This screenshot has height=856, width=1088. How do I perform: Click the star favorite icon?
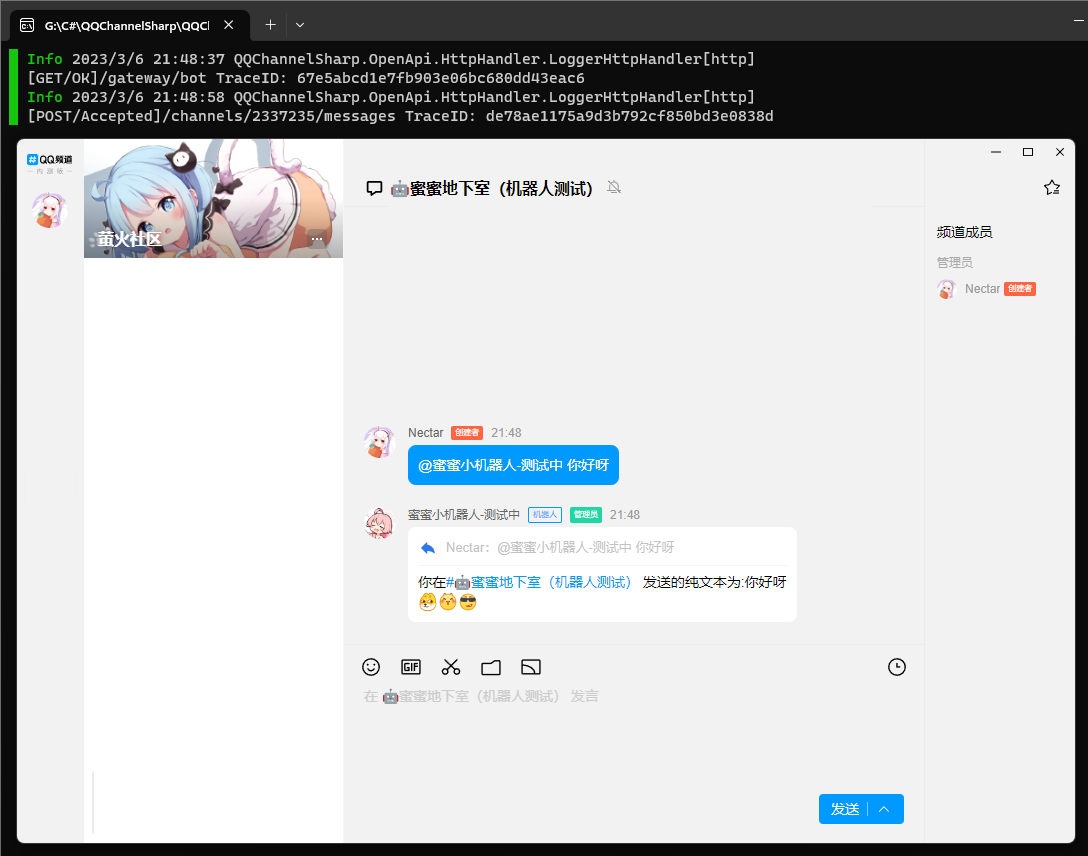coord(1052,188)
